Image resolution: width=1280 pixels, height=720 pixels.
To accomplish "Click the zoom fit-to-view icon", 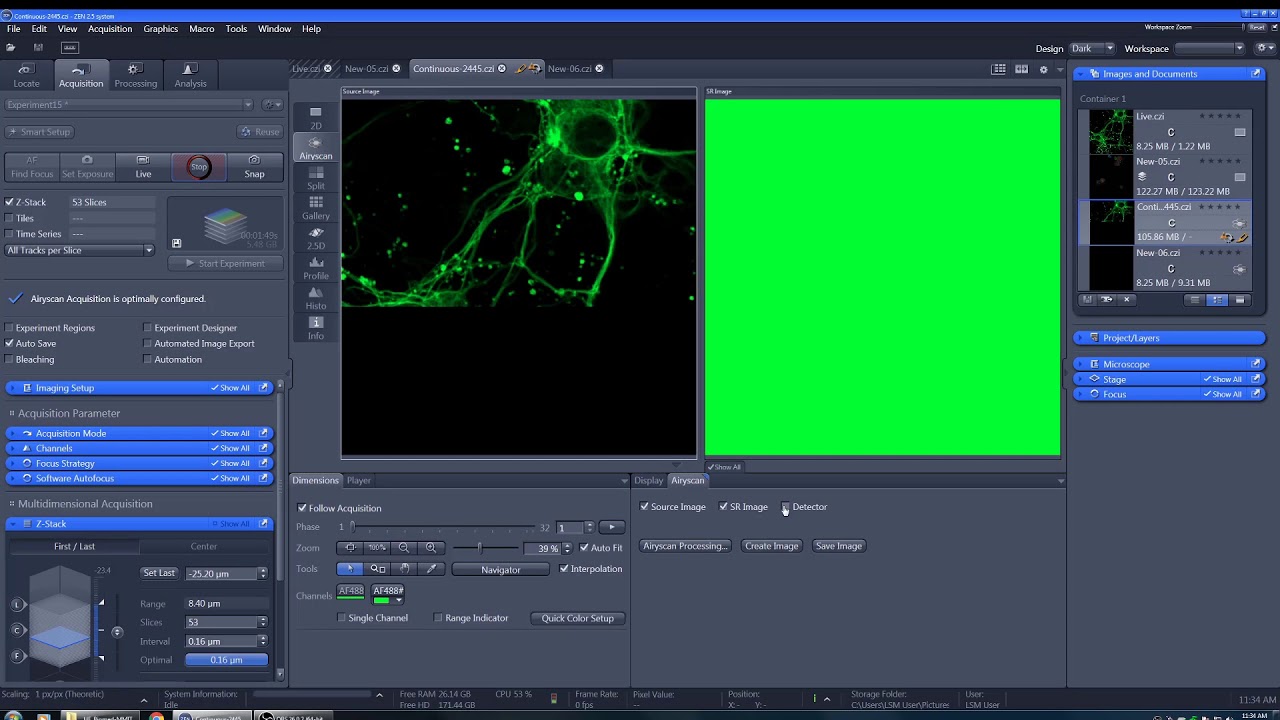I will [x=350, y=548].
